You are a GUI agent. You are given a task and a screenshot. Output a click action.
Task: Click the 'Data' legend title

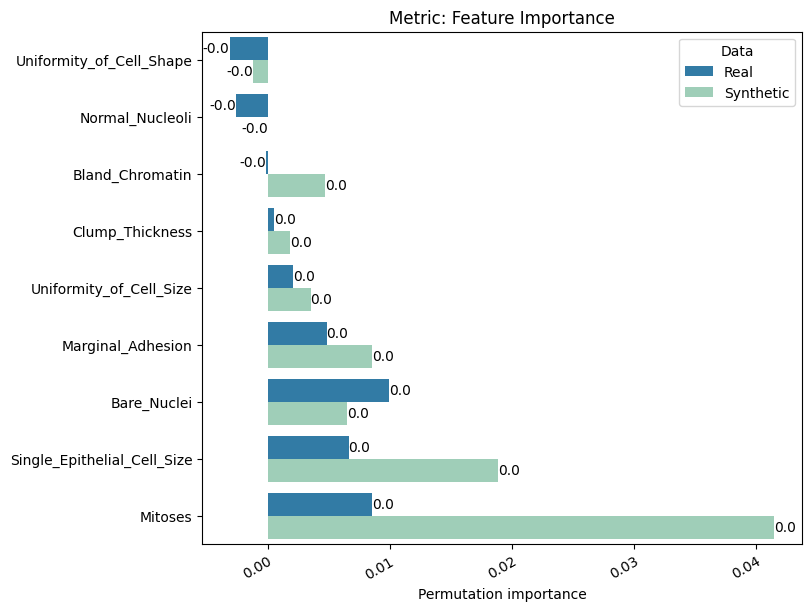737,51
